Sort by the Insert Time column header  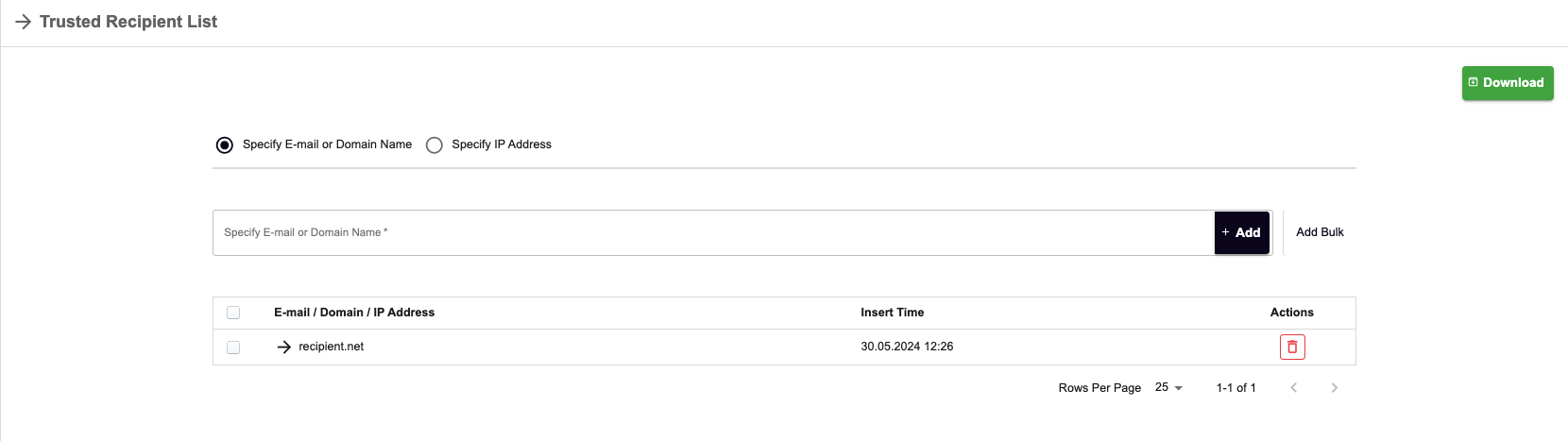(893, 313)
